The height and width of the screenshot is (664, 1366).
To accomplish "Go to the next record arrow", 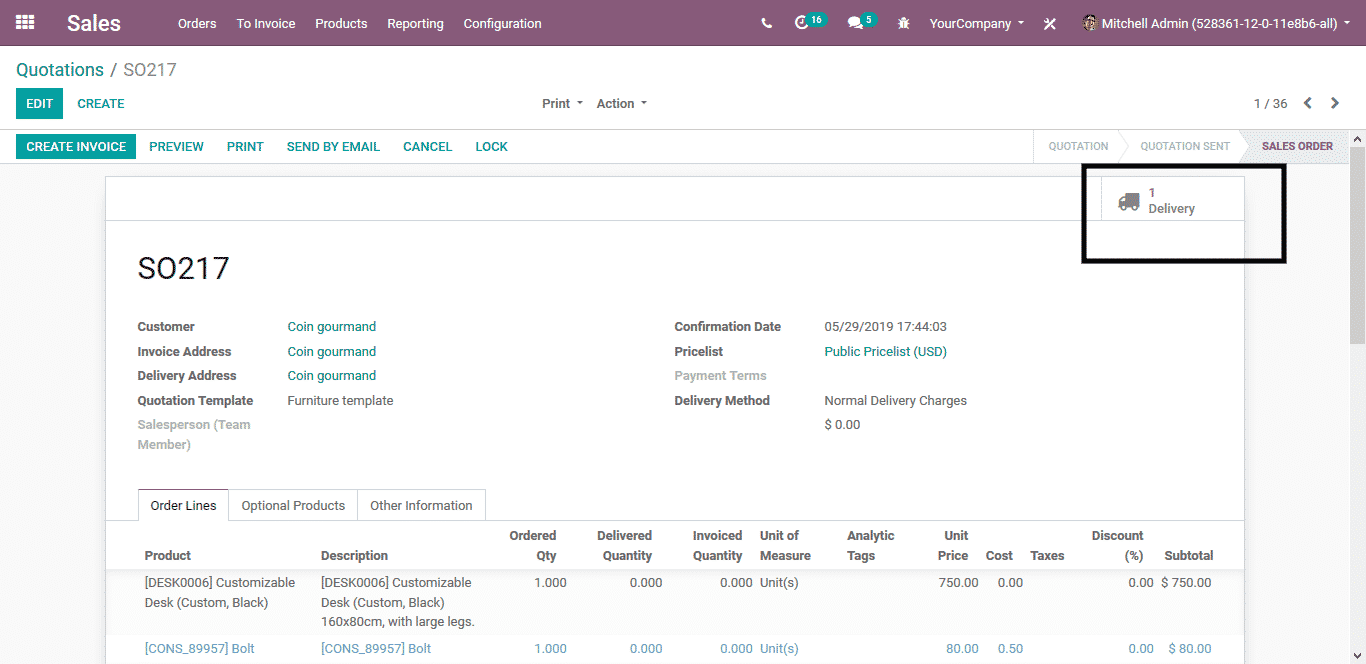I will click(x=1335, y=103).
